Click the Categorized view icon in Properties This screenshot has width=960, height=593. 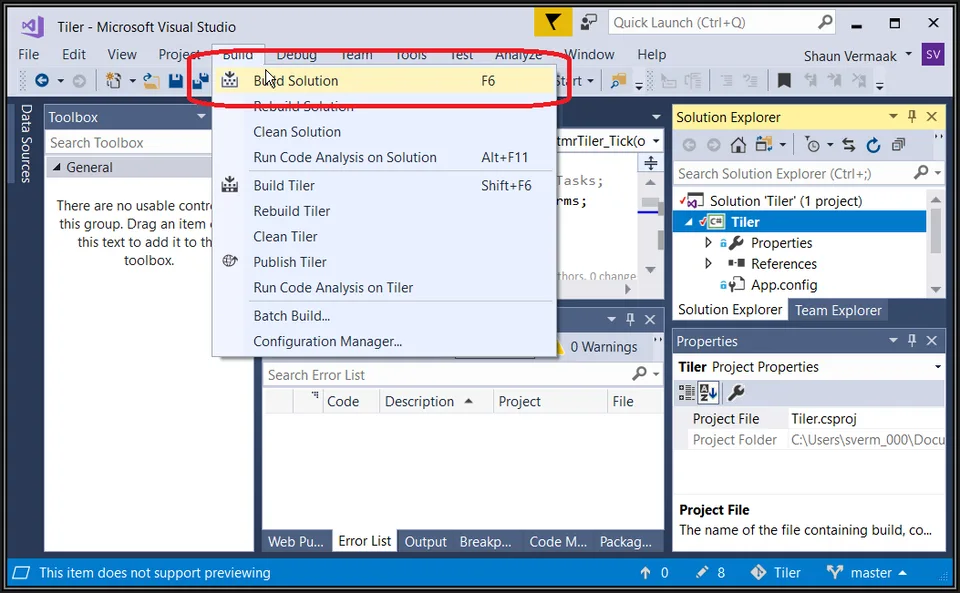(687, 392)
